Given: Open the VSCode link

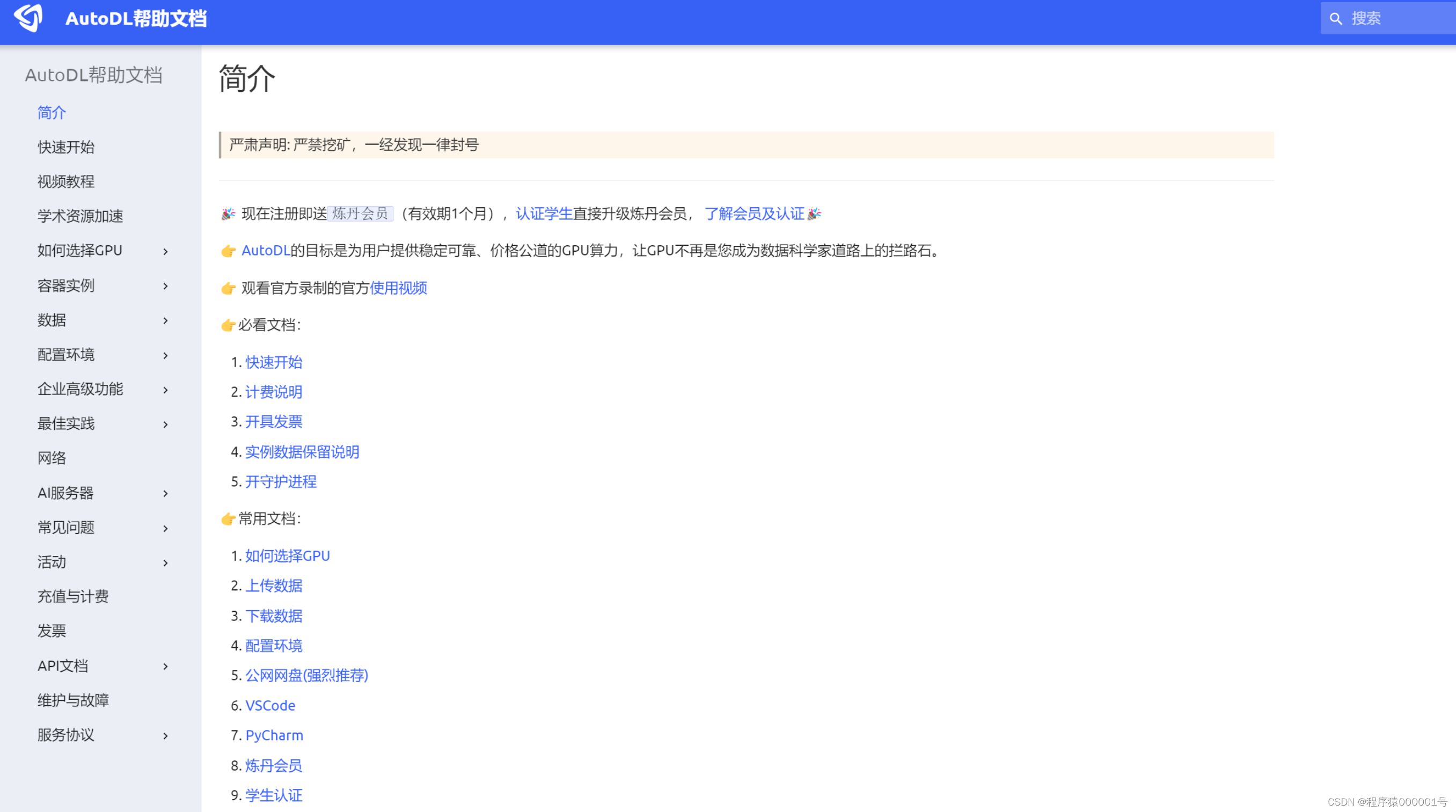Looking at the screenshot, I should pyautogui.click(x=270, y=706).
